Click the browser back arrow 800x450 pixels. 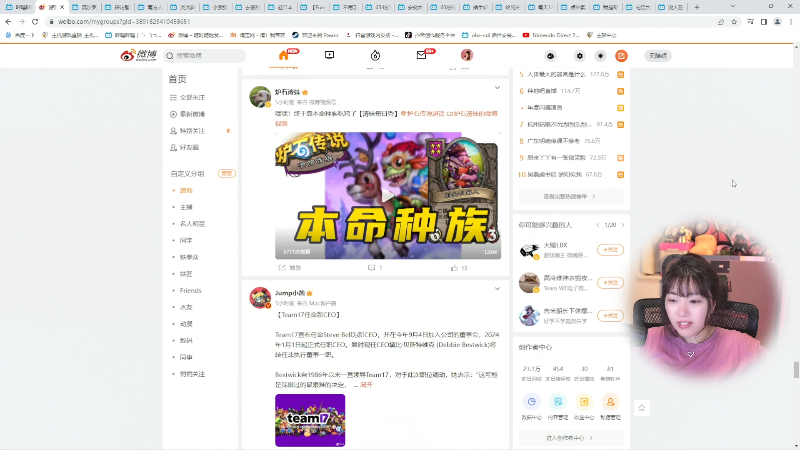[8, 21]
